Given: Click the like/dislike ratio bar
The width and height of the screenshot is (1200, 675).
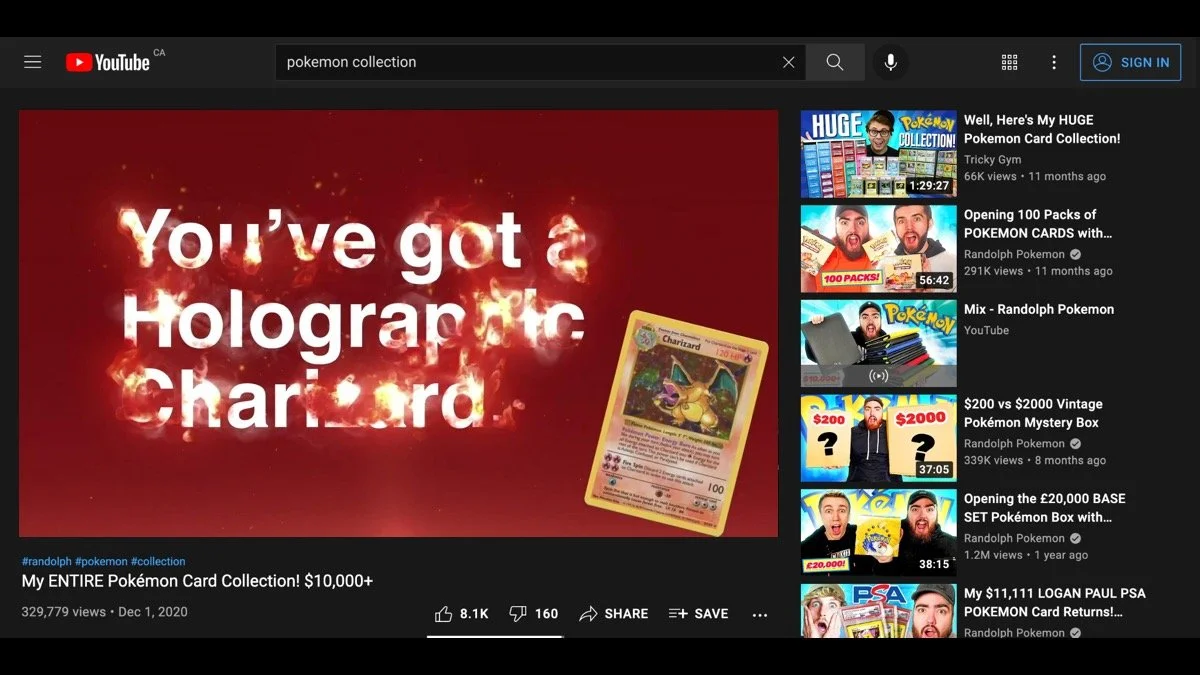Looking at the screenshot, I should [x=494, y=635].
